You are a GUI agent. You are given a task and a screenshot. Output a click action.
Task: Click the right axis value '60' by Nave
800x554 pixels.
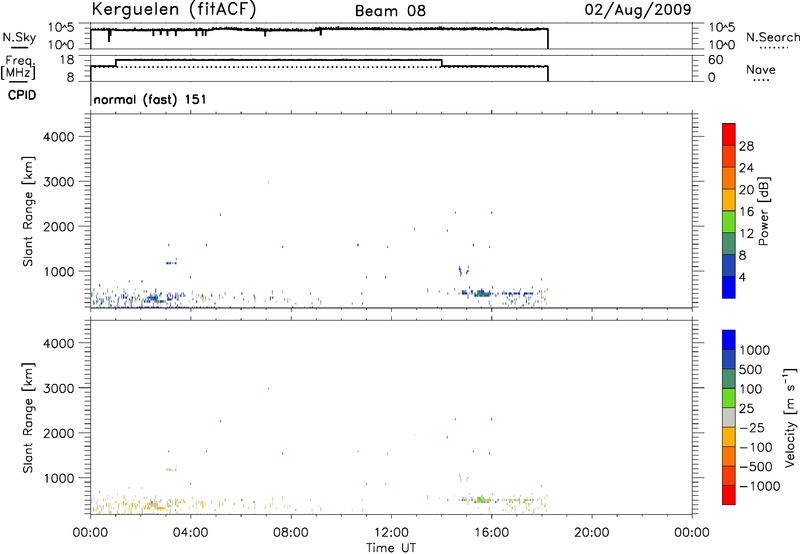tap(715, 60)
